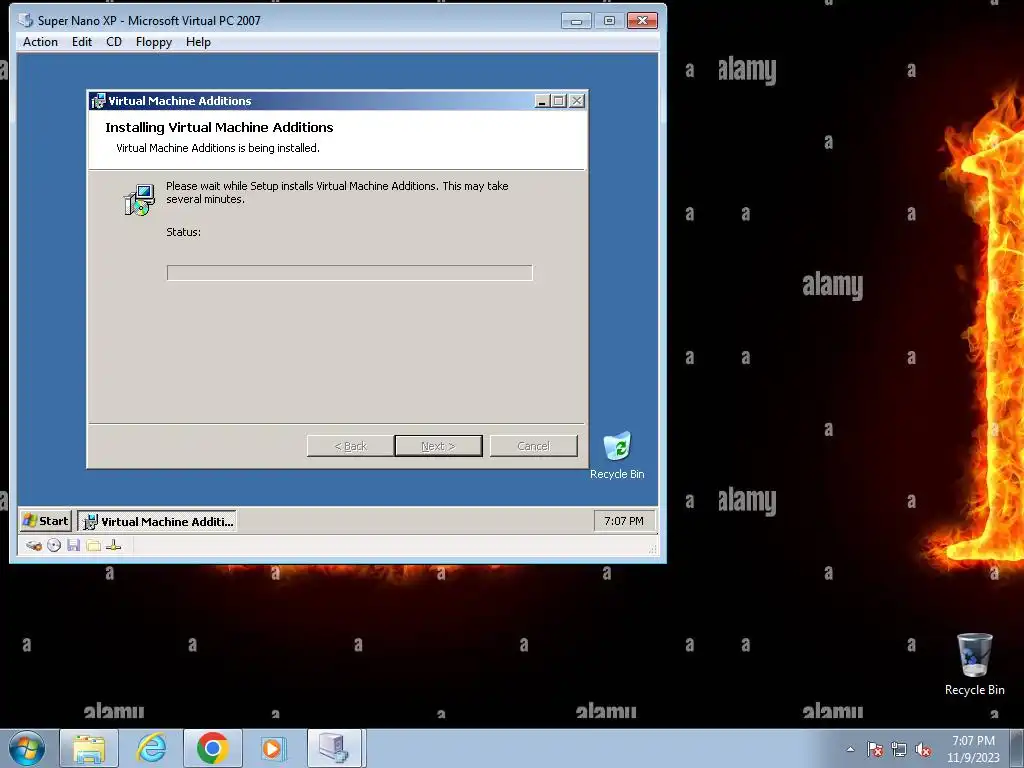Click the Virtual Machine Additions title bar icon

point(99,101)
